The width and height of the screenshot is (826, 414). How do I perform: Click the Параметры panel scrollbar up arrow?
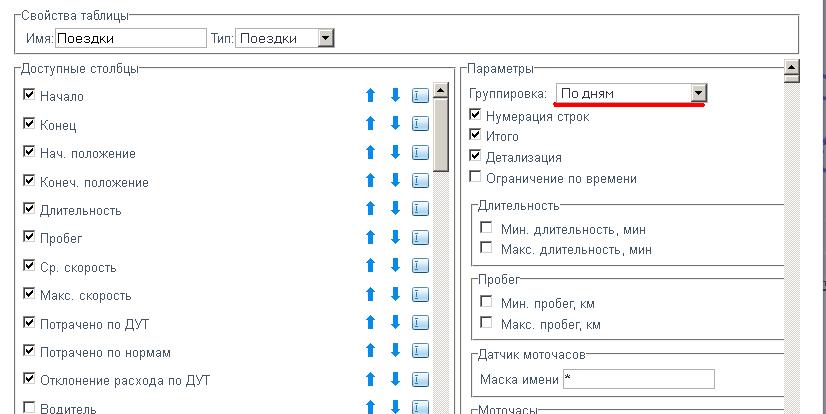[792, 67]
